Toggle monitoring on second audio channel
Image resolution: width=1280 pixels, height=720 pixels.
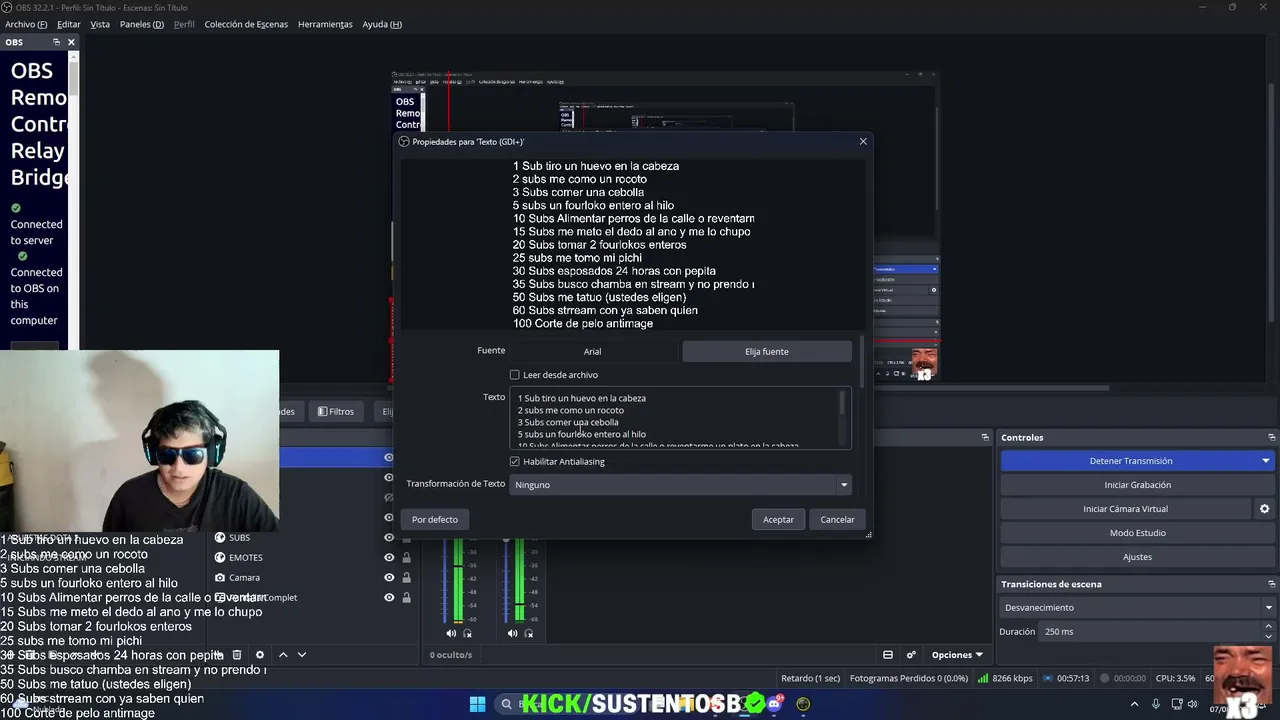click(529, 633)
